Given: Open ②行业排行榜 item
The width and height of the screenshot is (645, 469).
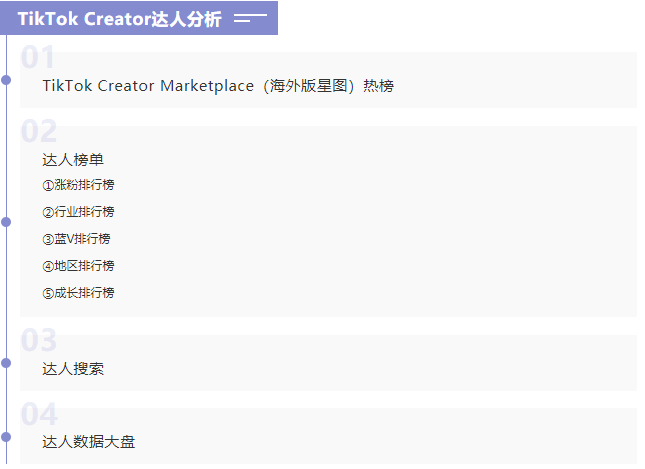Looking at the screenshot, I should pyautogui.click(x=78, y=212).
